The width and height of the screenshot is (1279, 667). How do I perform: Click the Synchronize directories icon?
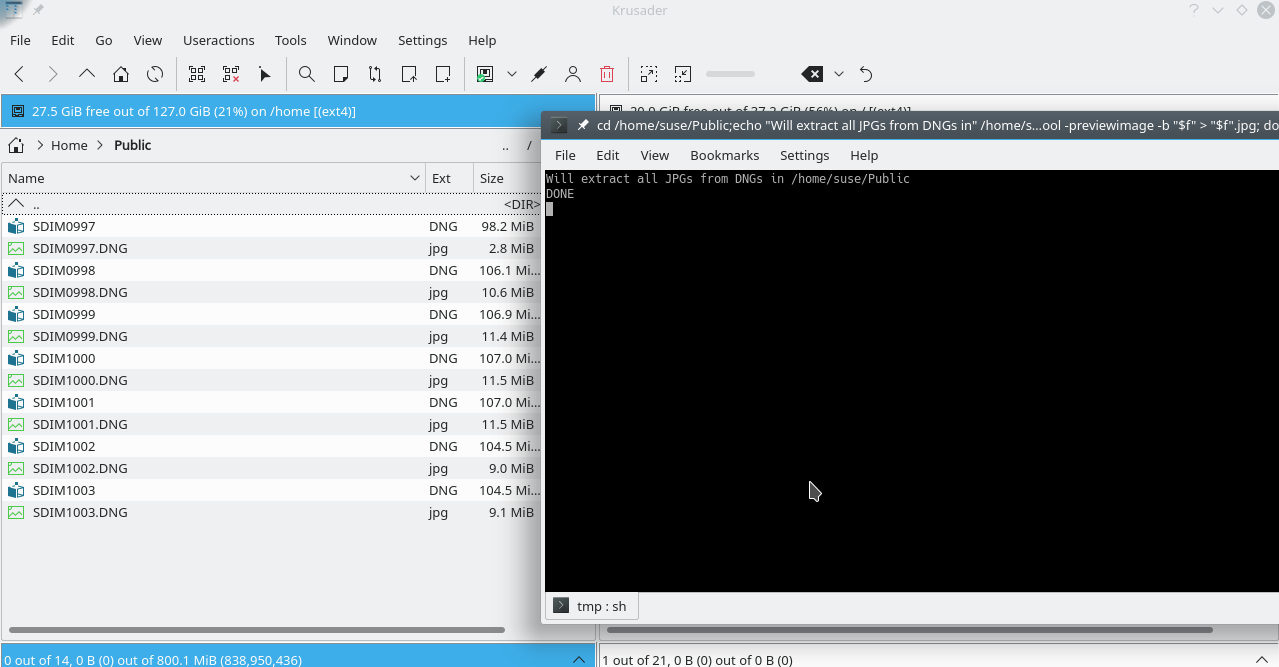tap(375, 74)
